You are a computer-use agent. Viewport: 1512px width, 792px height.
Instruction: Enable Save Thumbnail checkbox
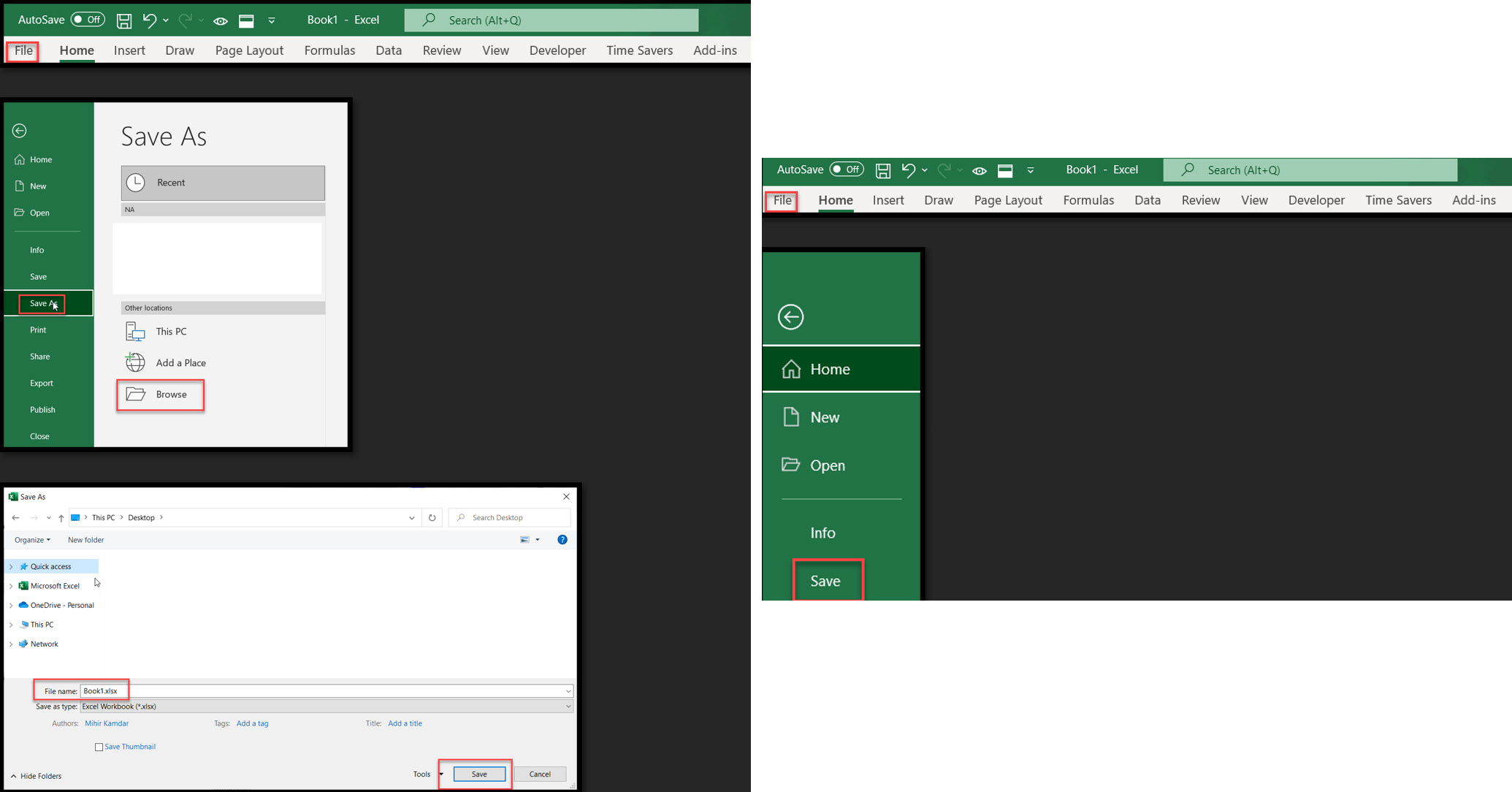tap(97, 746)
